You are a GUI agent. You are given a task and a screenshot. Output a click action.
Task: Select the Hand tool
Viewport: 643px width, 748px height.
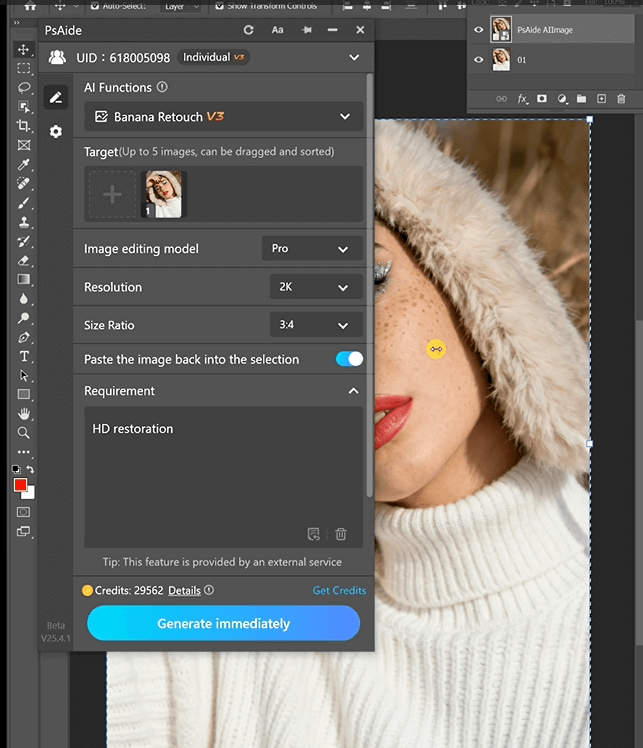point(23,414)
